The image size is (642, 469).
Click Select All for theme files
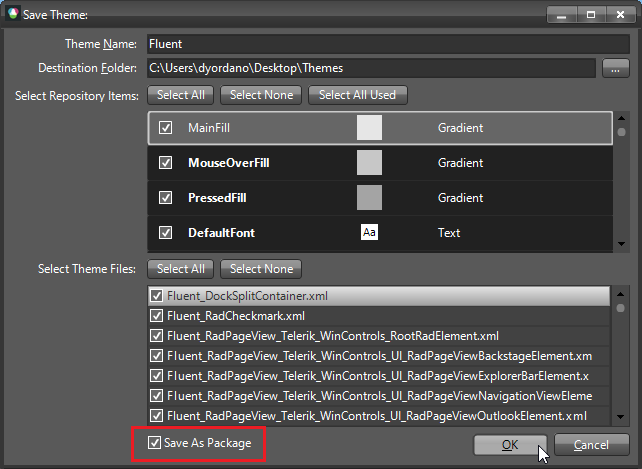(181, 269)
